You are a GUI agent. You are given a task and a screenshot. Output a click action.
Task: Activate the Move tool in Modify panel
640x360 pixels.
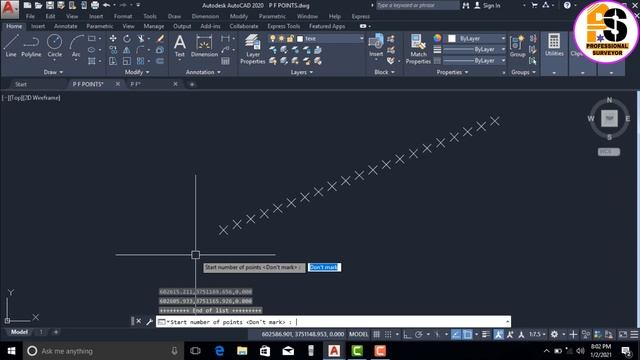tap(113, 38)
